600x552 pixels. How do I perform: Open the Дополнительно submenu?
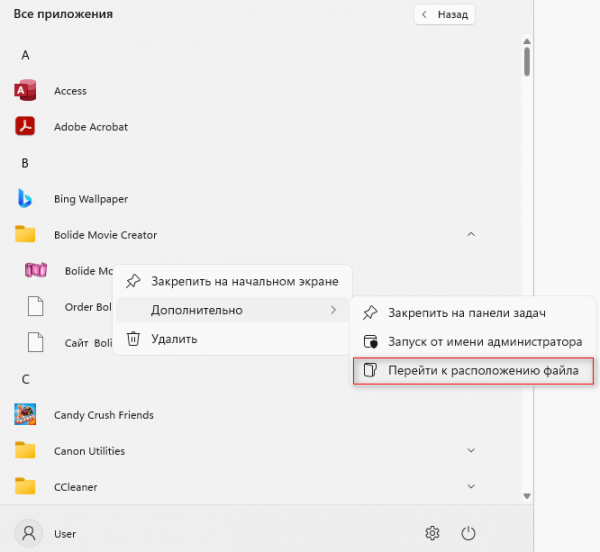(x=232, y=310)
